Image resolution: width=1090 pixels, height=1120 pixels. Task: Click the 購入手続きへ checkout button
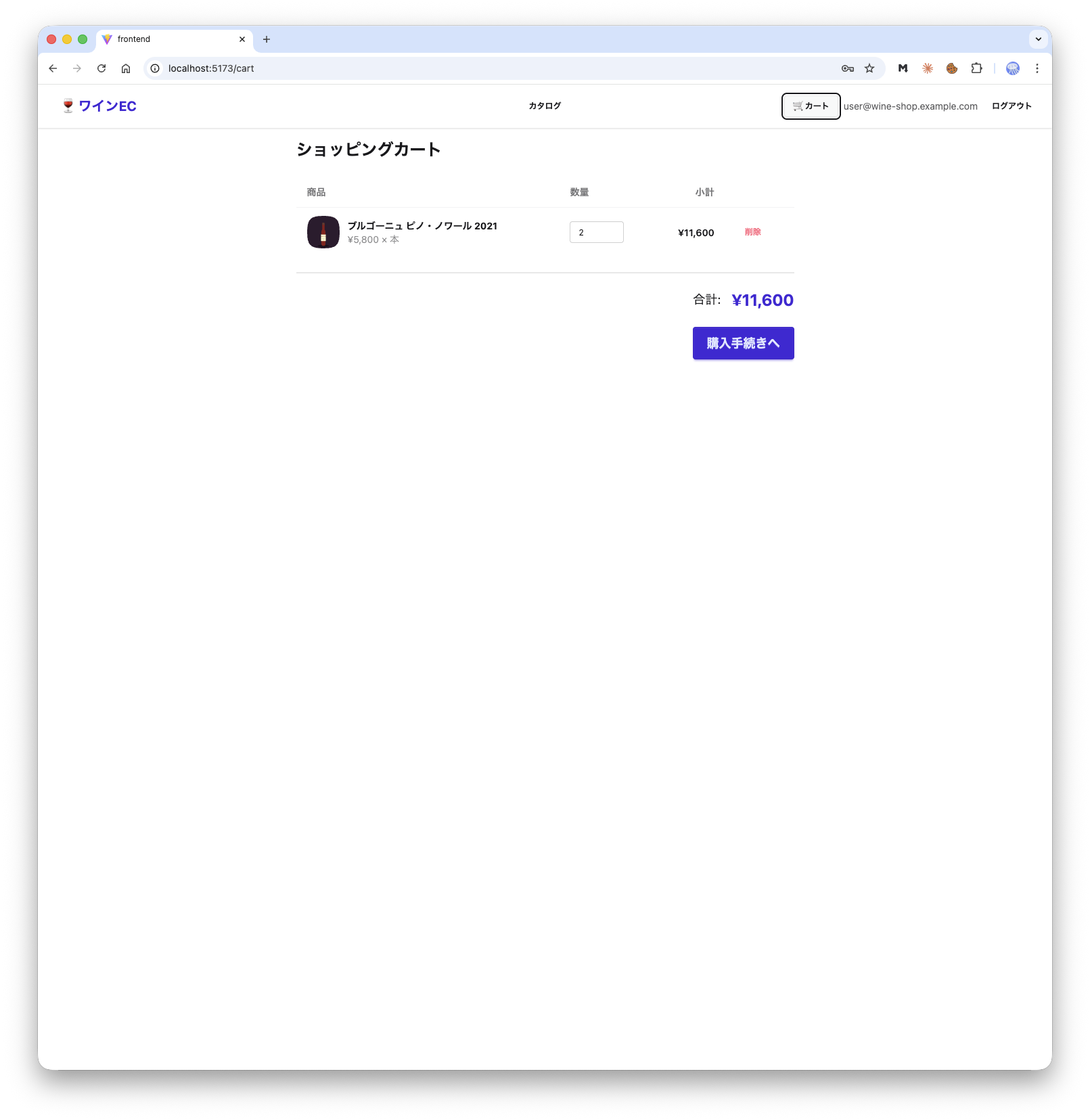(743, 343)
